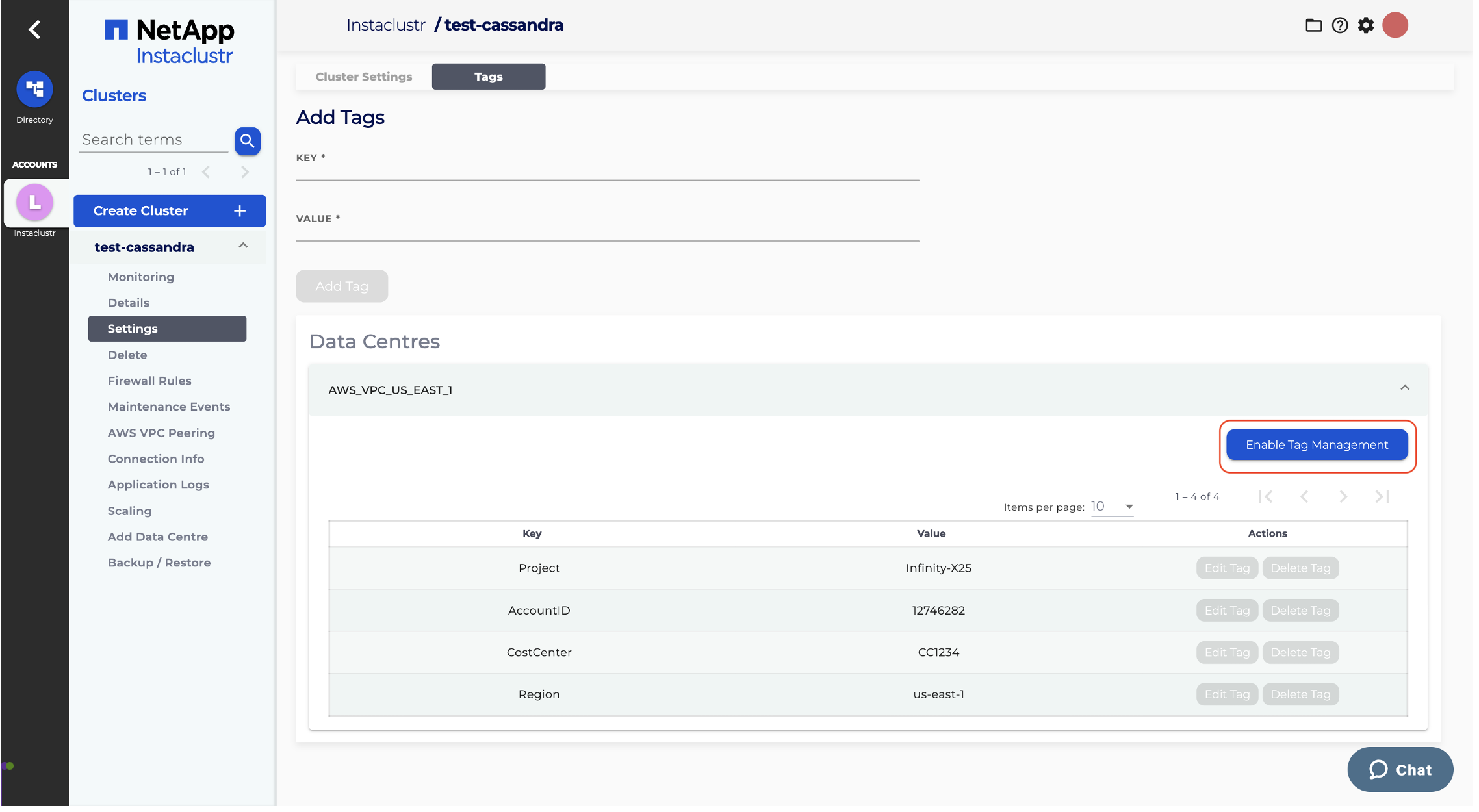Collapse the AWS_VPC_US_EAST_1 data centre panel

(1404, 388)
